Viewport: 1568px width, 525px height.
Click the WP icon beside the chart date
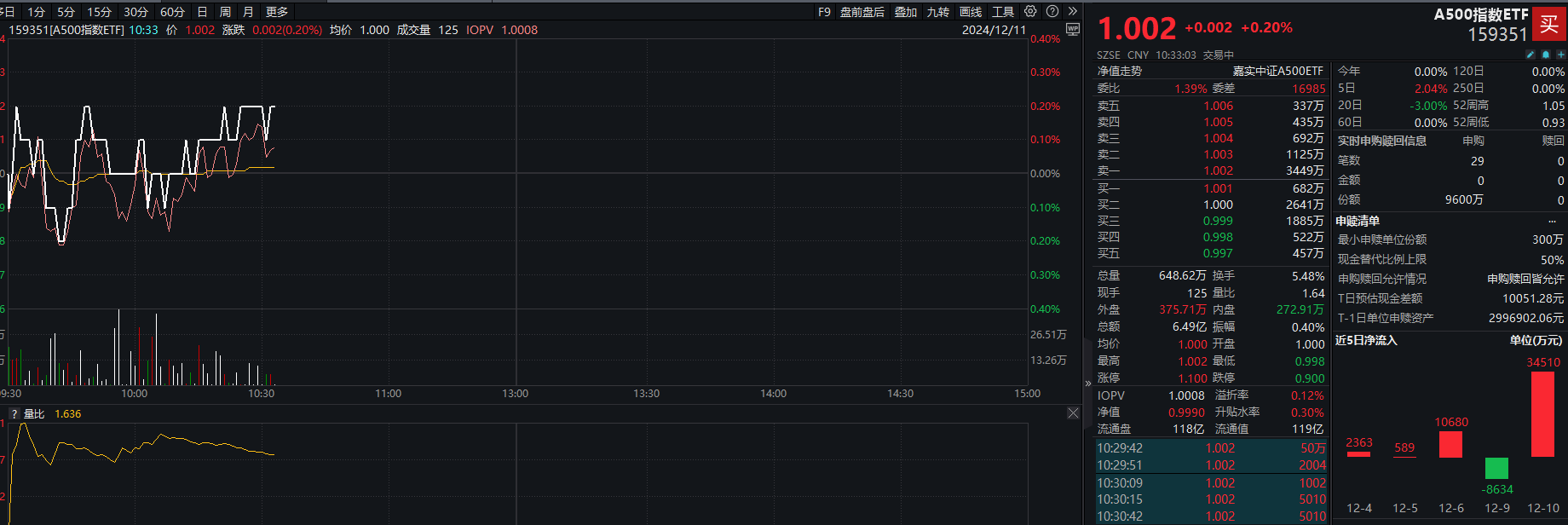coord(1072,29)
